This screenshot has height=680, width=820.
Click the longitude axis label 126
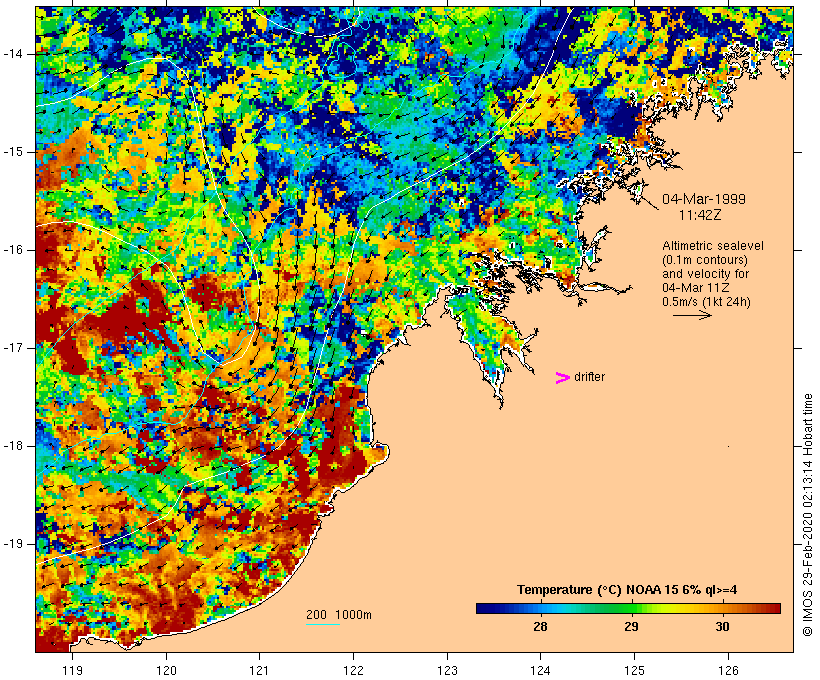tap(728, 671)
